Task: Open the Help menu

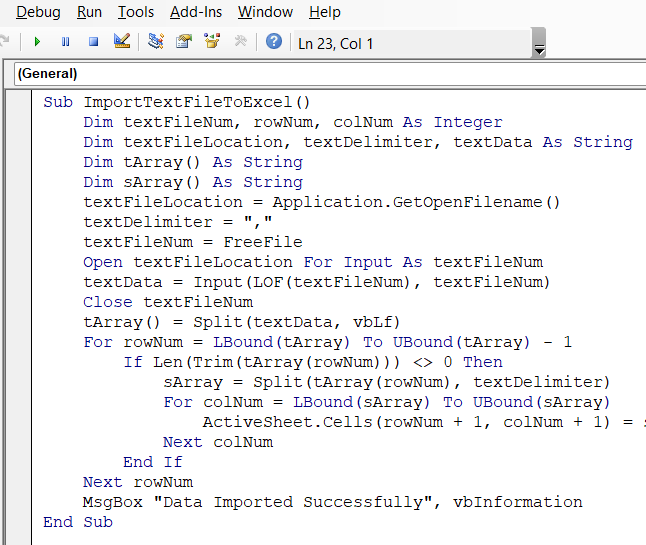Action: [x=325, y=12]
